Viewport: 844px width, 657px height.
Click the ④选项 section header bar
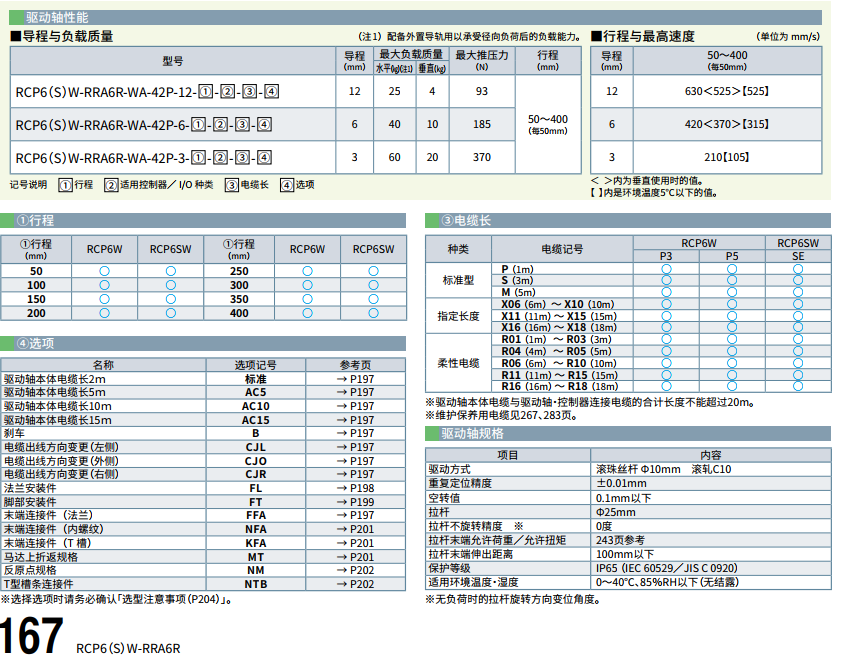click(203, 343)
